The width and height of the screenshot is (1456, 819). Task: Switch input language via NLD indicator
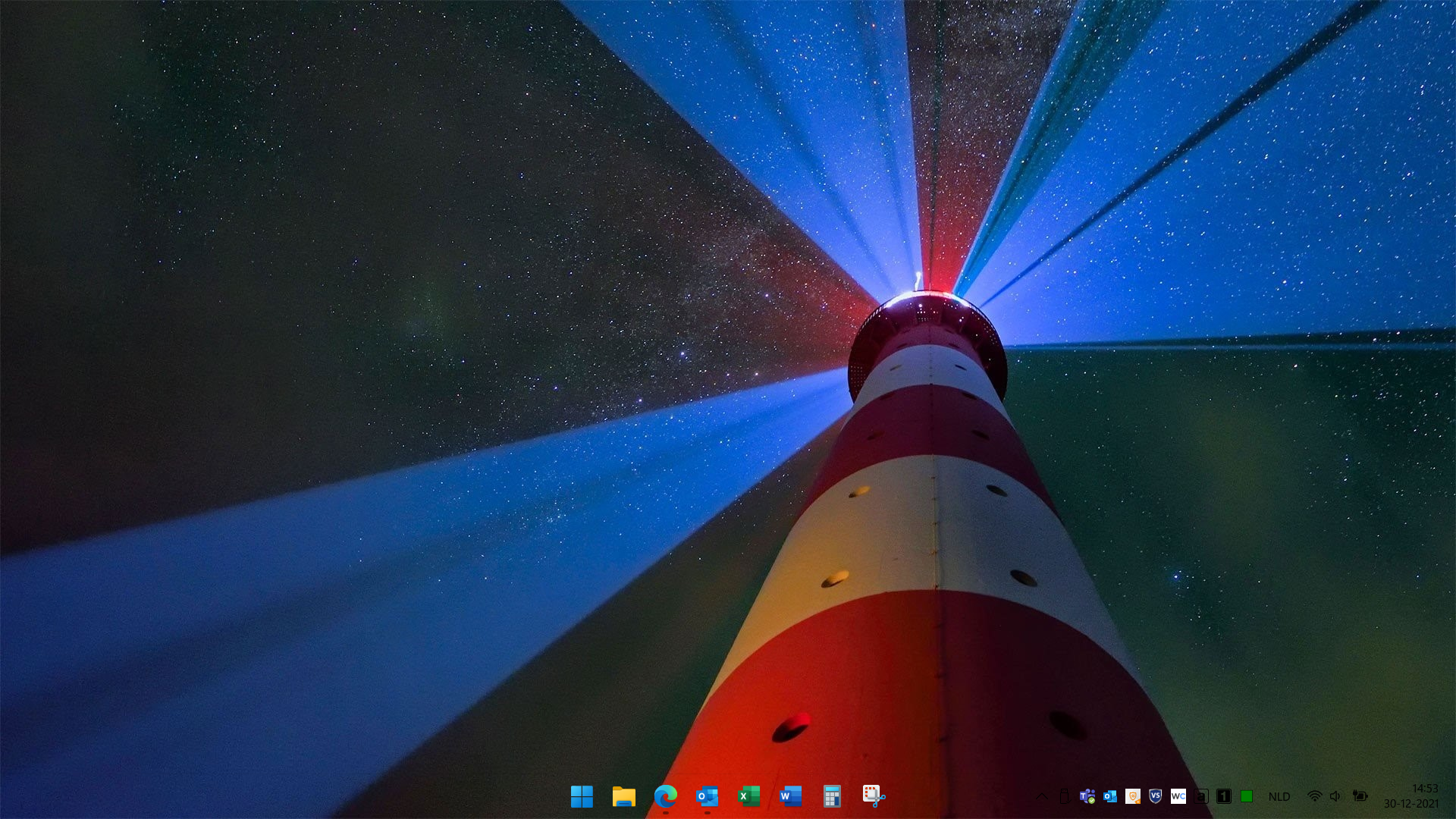coord(1279,796)
